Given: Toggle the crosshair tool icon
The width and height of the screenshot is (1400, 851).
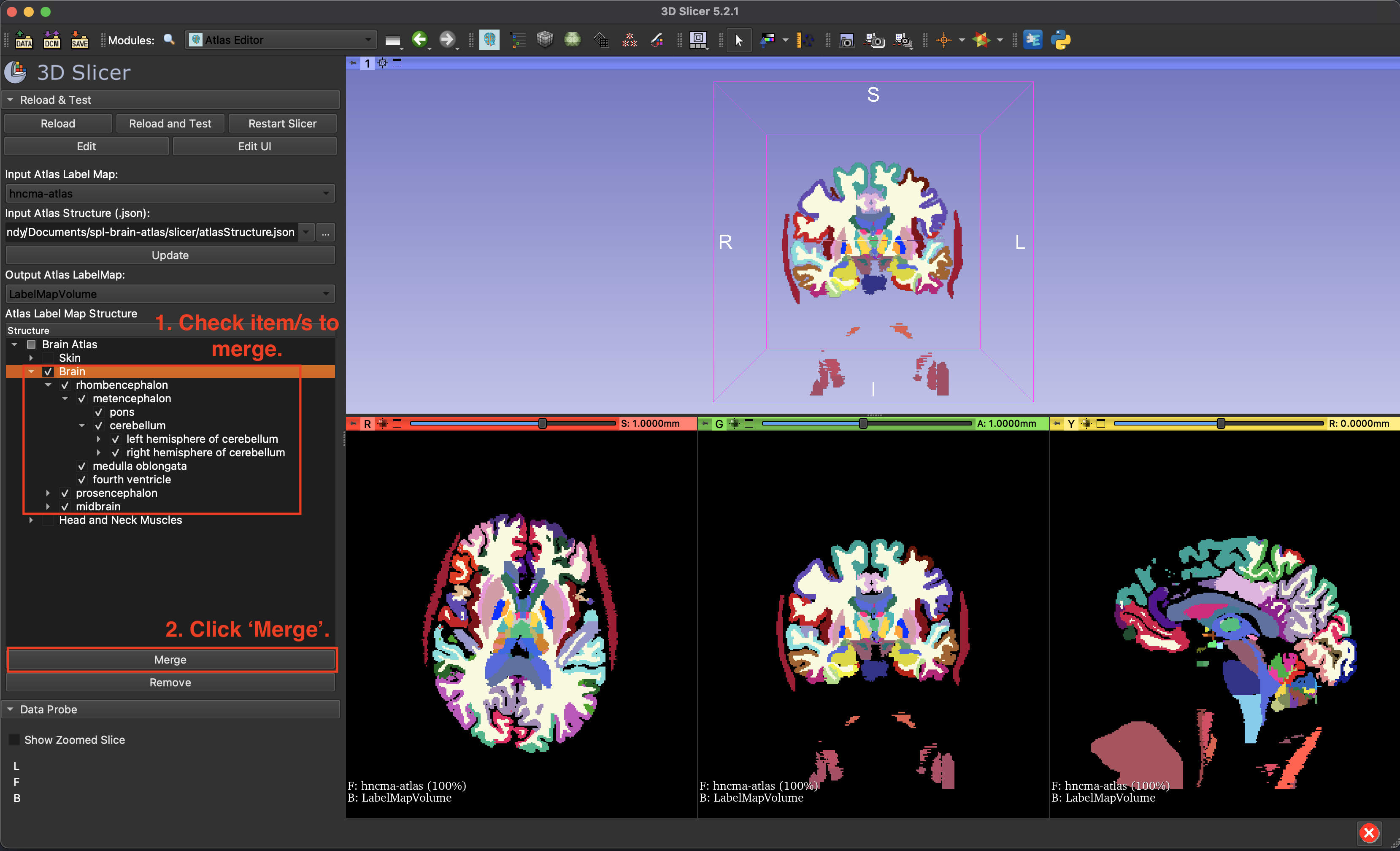Looking at the screenshot, I should [x=944, y=40].
